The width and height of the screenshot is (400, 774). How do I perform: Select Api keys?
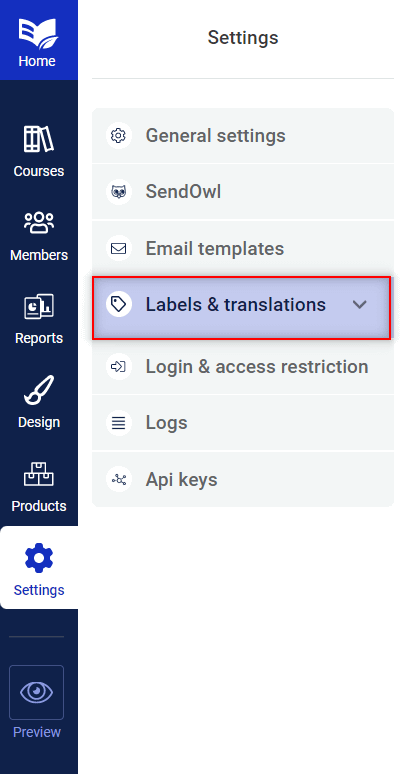point(243,479)
